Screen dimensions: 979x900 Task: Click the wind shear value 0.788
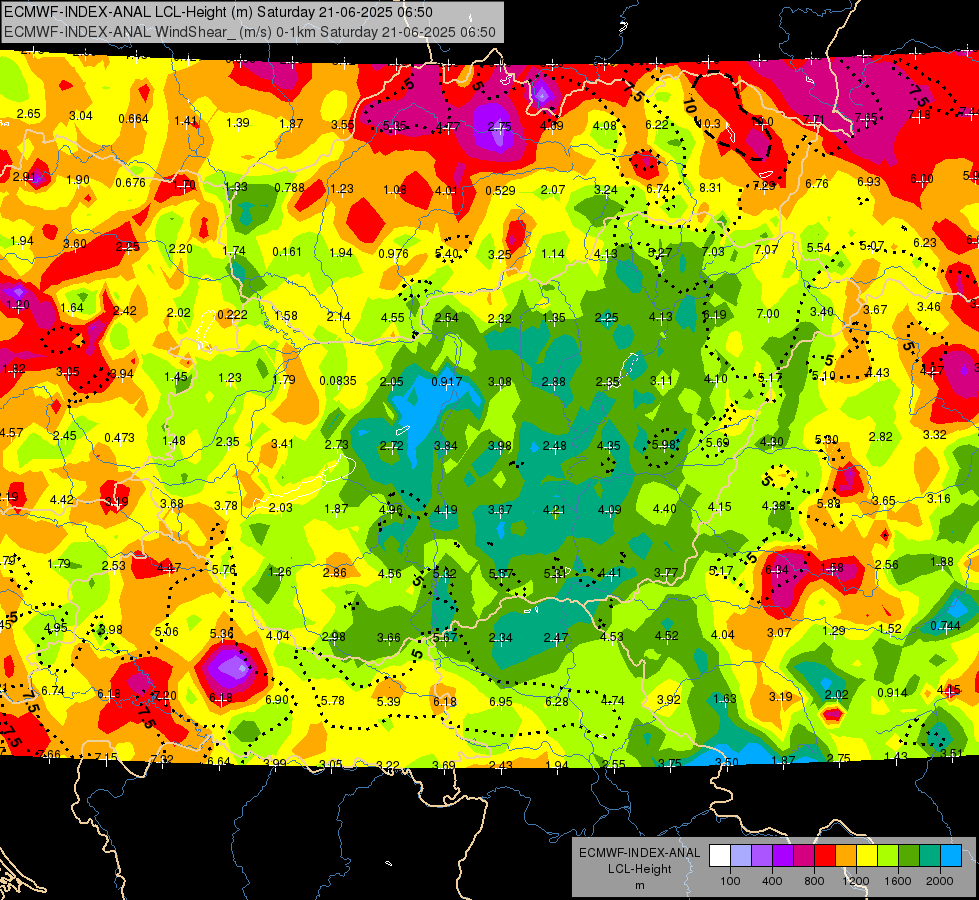pos(290,187)
